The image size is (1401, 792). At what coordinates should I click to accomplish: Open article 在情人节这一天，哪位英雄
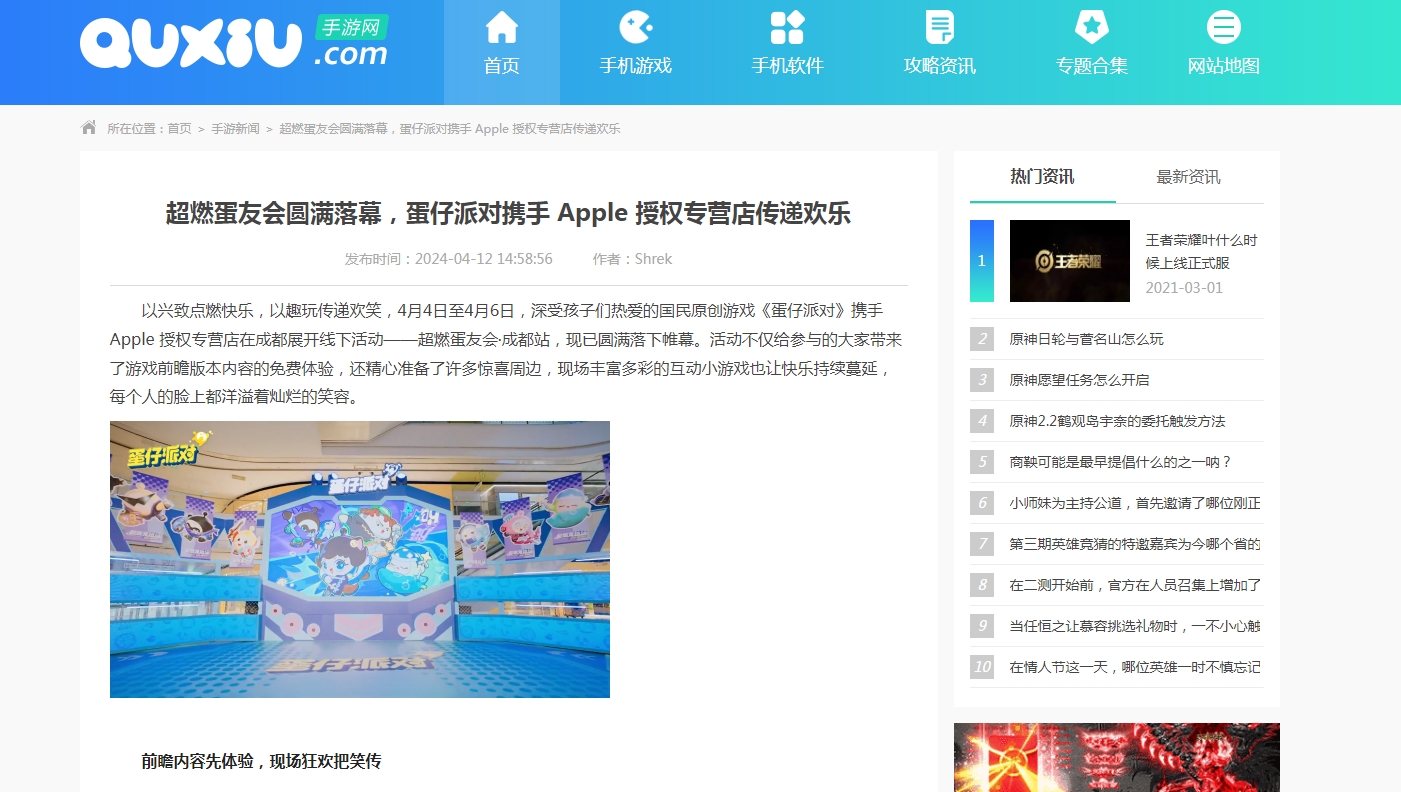pyautogui.click(x=1135, y=667)
